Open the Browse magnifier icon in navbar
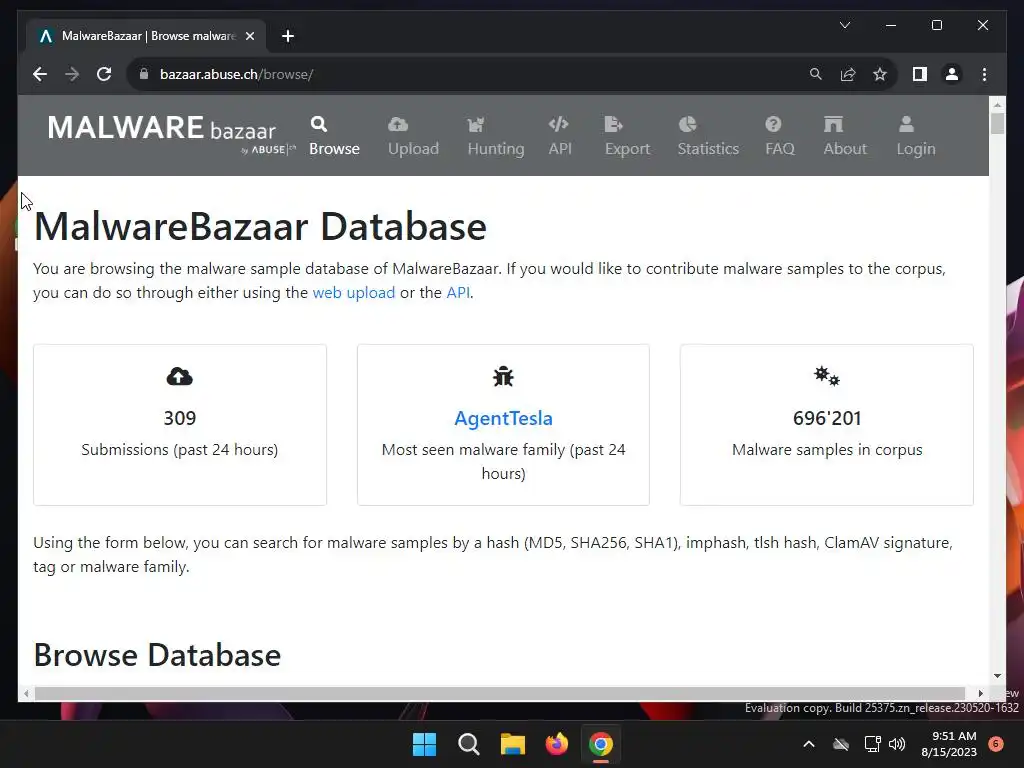Viewport: 1024px width, 768px height. pos(319,124)
